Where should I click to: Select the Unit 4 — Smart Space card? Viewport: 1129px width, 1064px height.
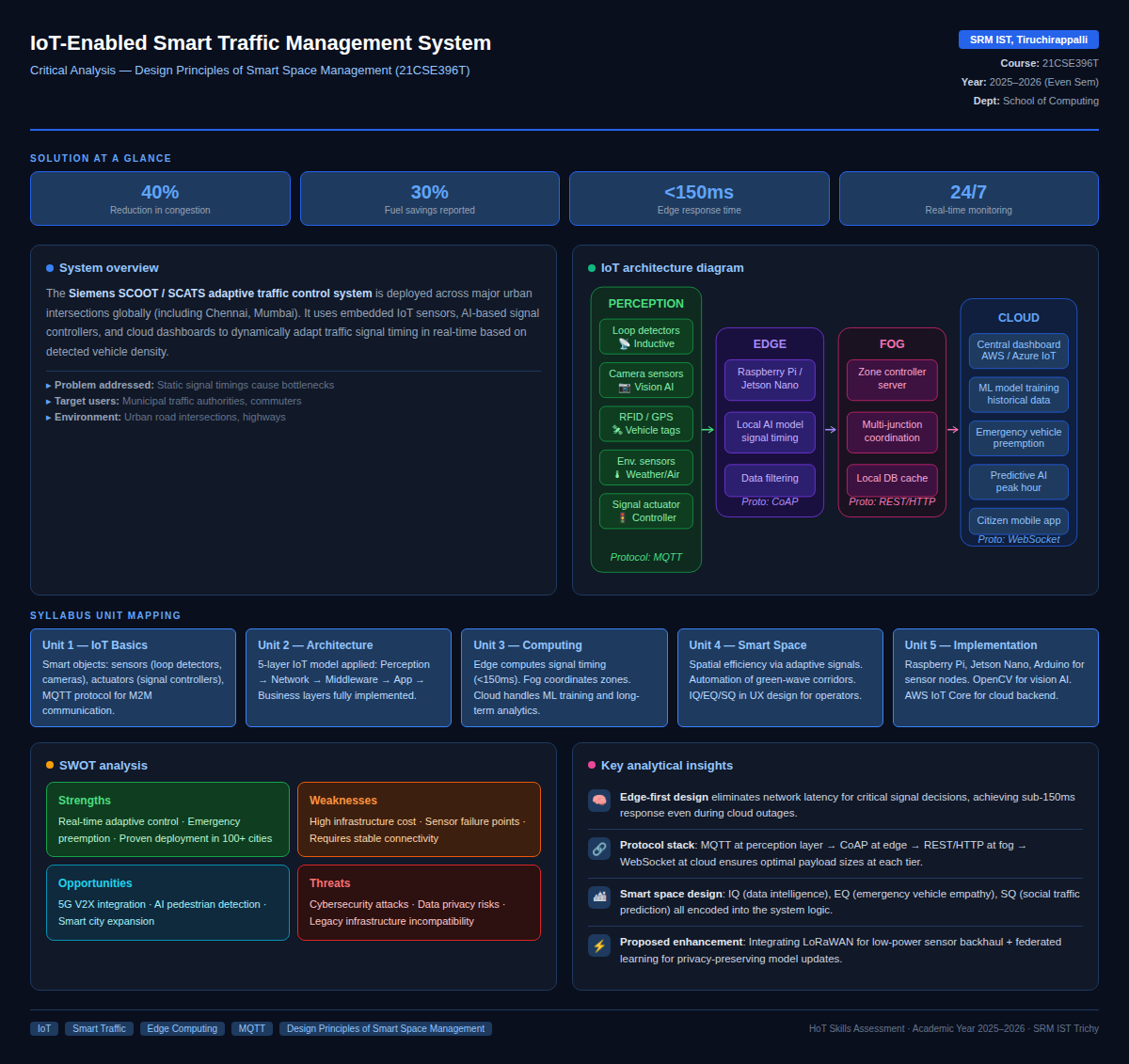coord(780,677)
